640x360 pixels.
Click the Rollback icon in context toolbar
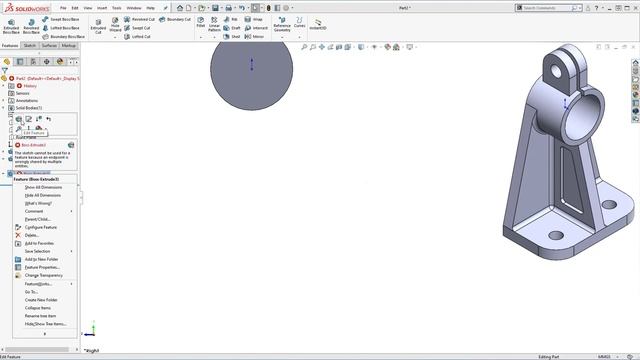(49, 119)
